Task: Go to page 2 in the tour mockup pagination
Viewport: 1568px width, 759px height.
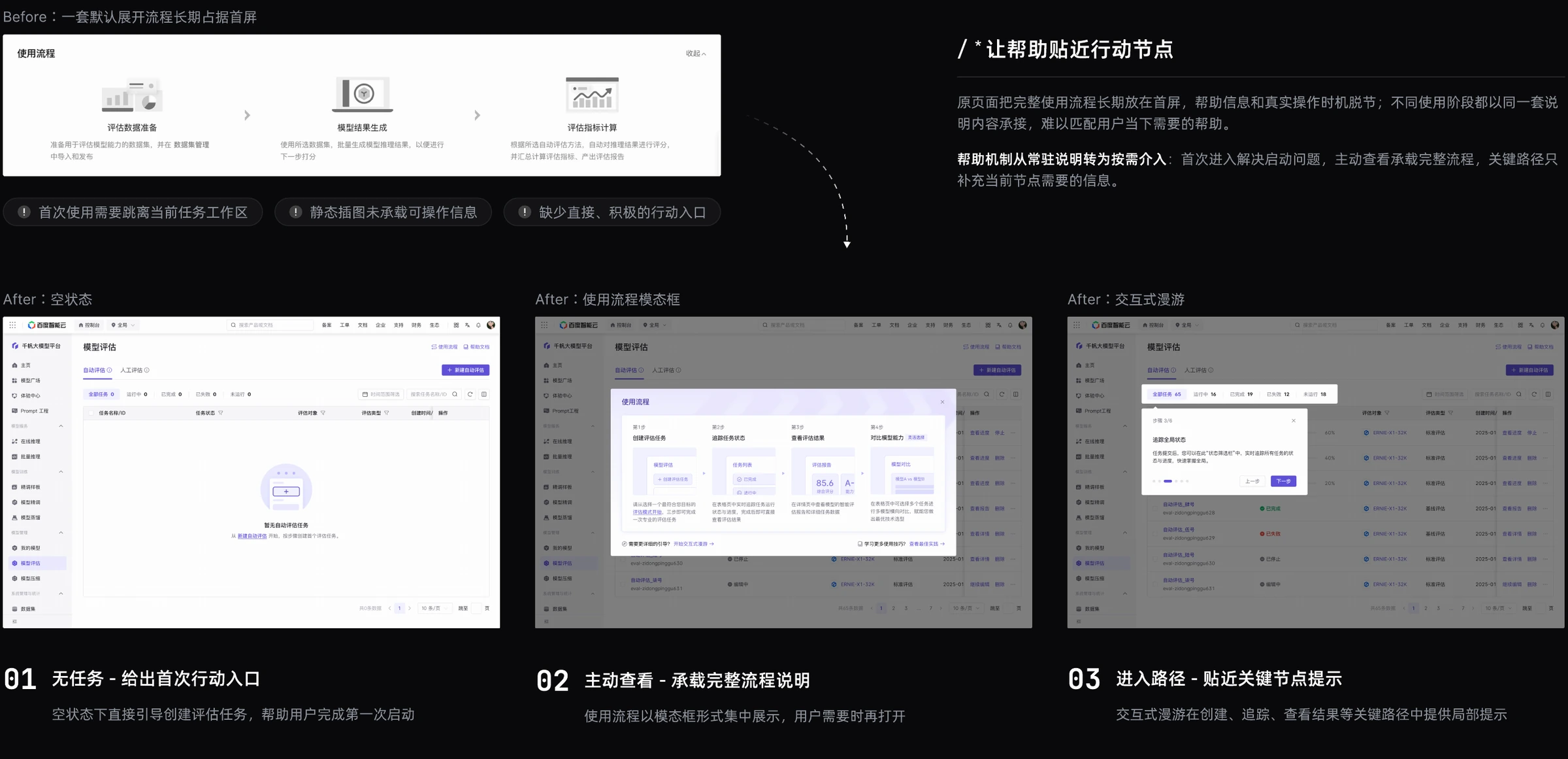Action: pos(1426,609)
